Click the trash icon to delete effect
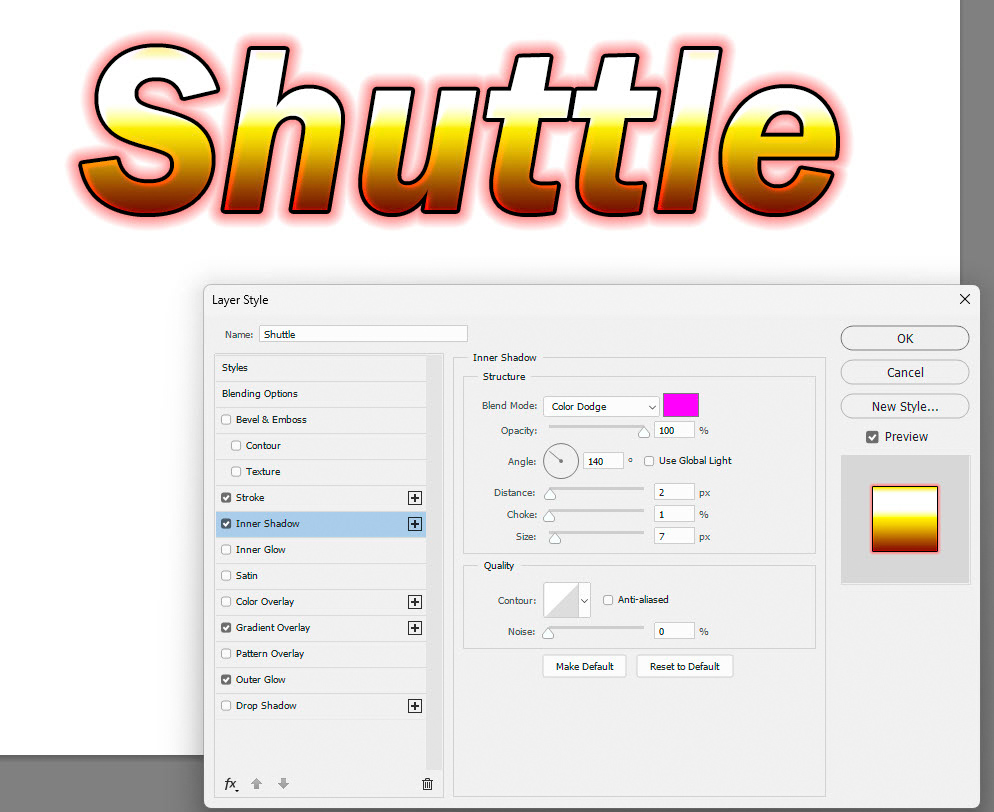Viewport: 994px width, 812px height. pos(427,784)
